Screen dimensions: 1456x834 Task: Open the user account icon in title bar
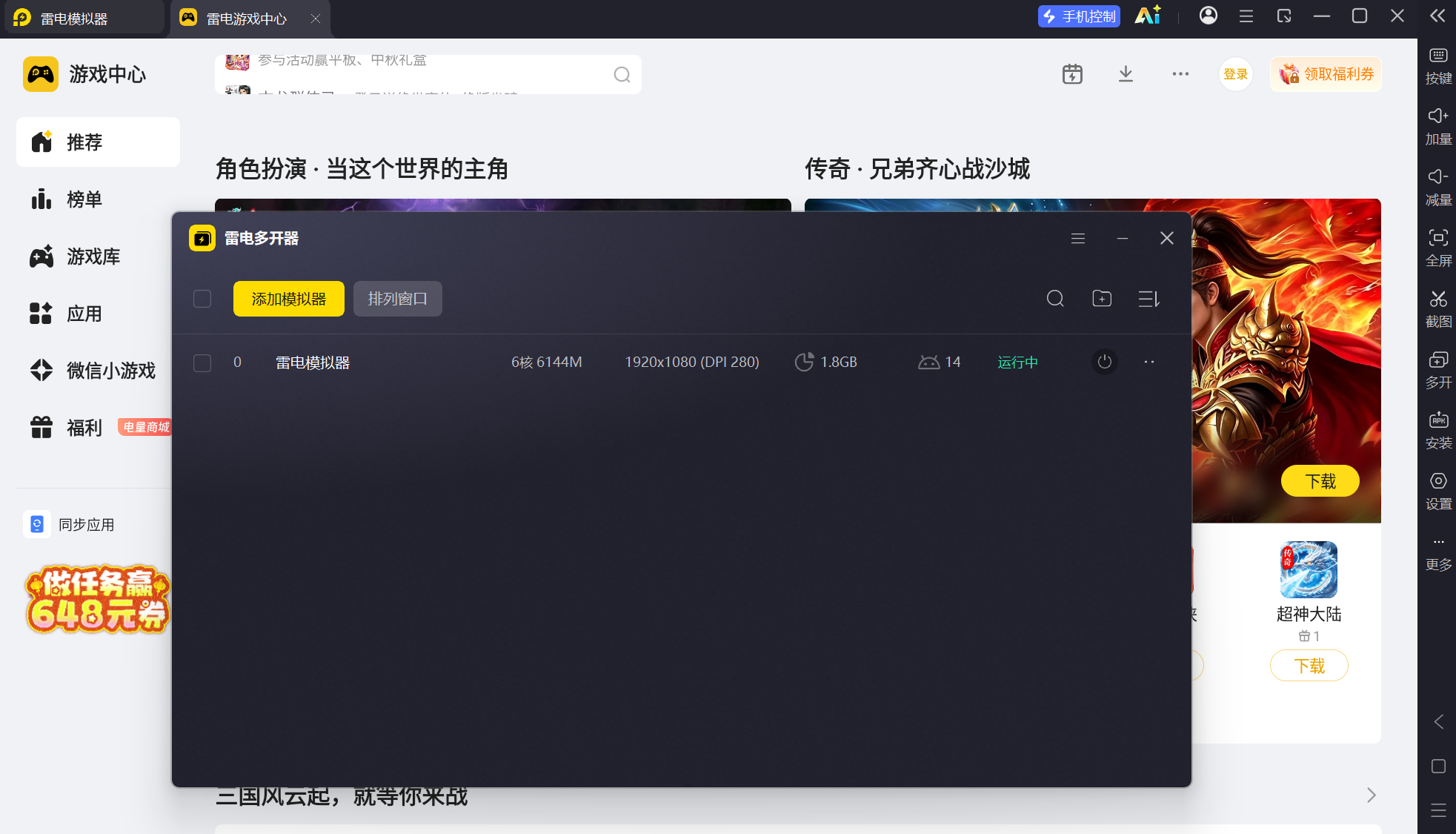click(1208, 16)
